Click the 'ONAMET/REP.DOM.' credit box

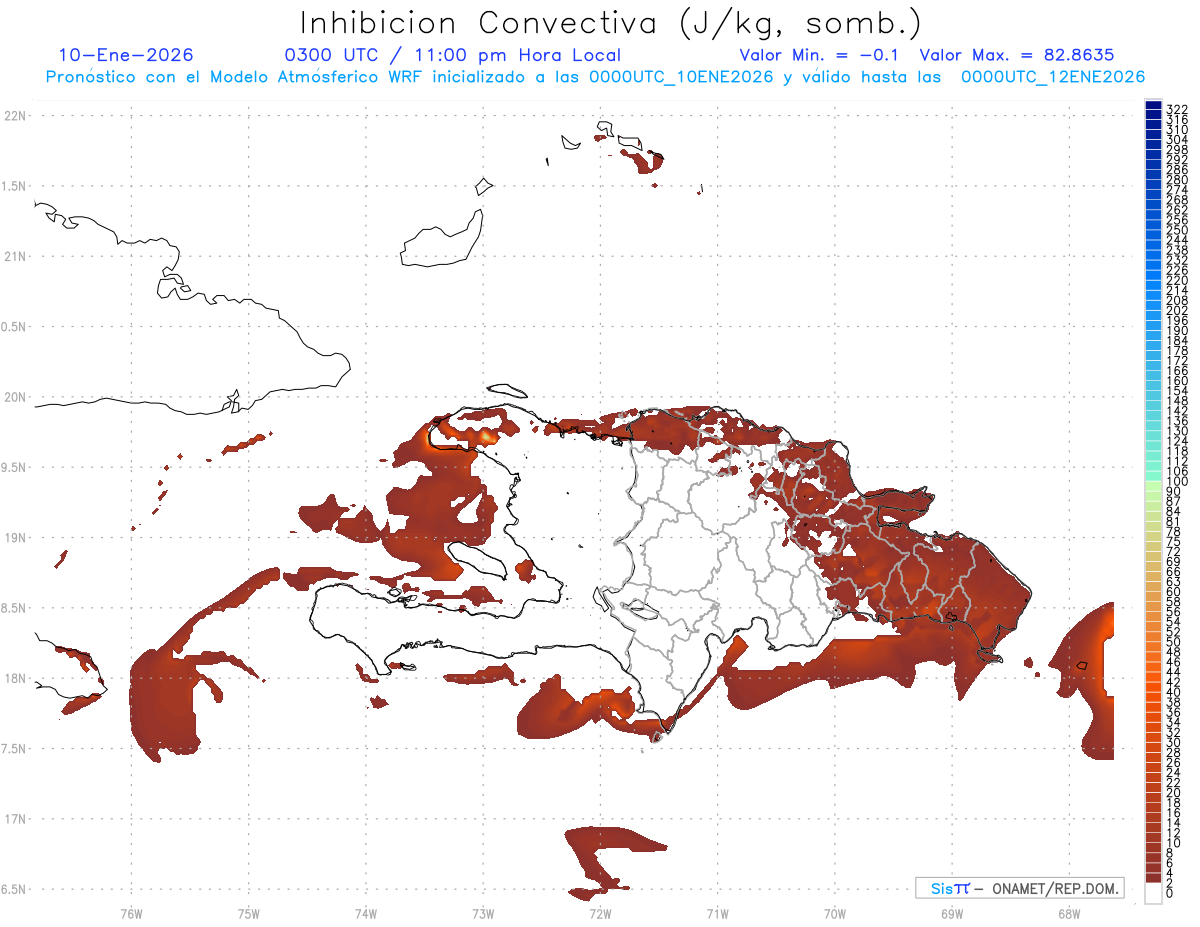click(x=1019, y=888)
